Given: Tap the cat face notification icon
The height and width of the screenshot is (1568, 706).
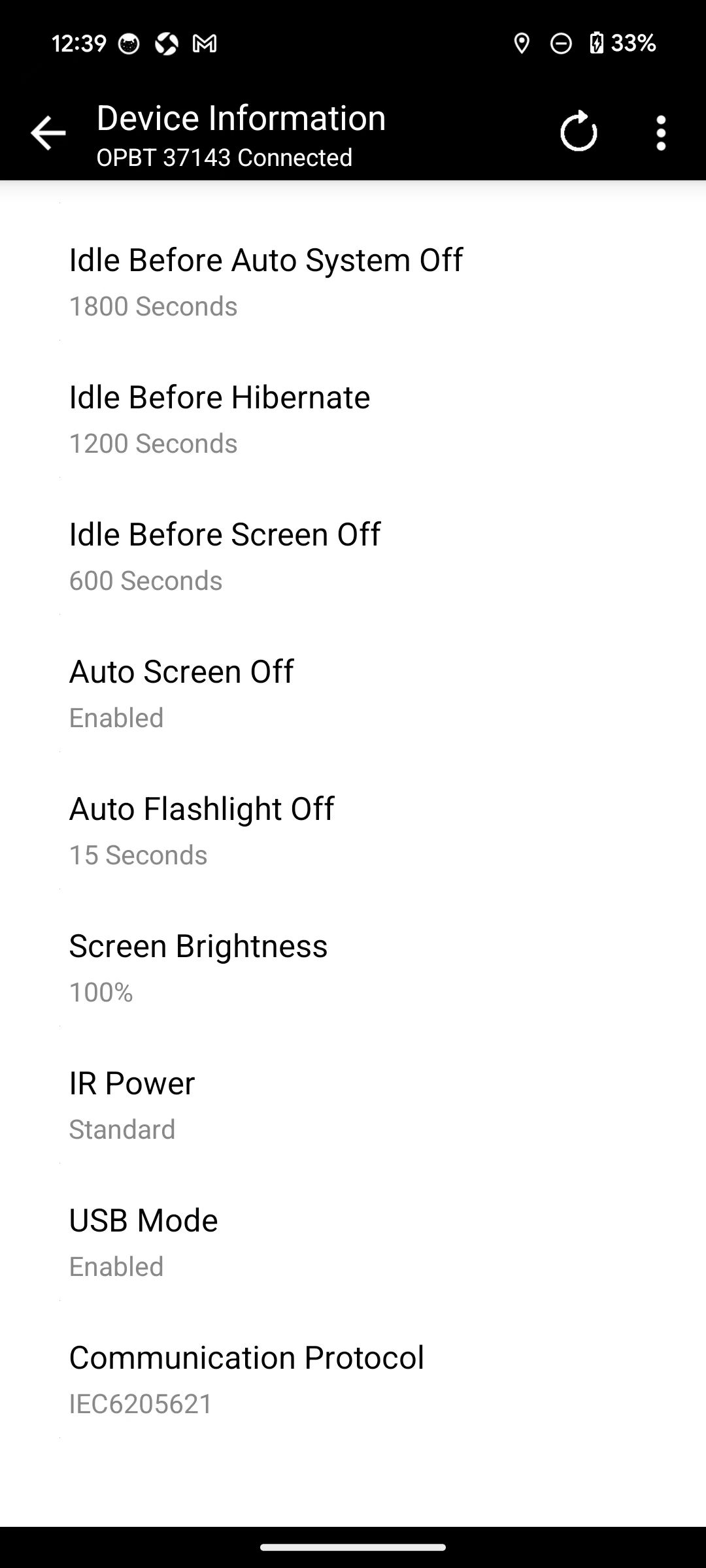Looking at the screenshot, I should 129,44.
